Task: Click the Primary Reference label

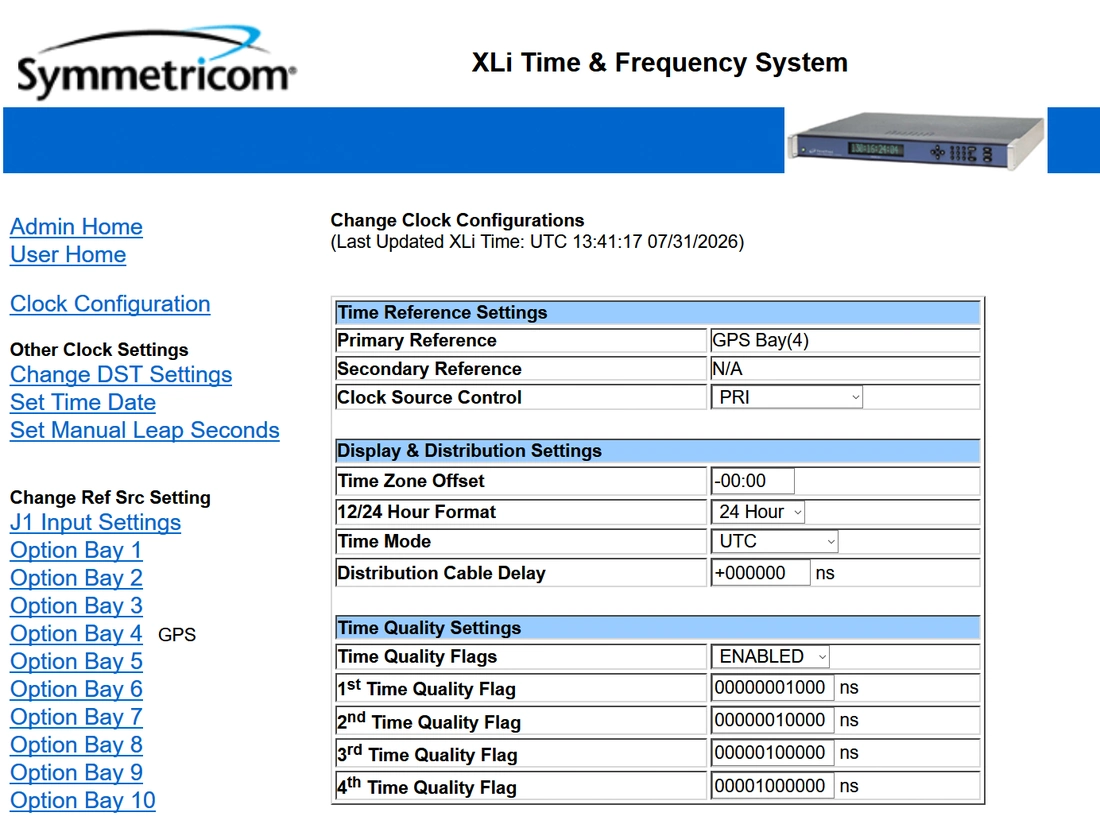Action: (x=417, y=340)
